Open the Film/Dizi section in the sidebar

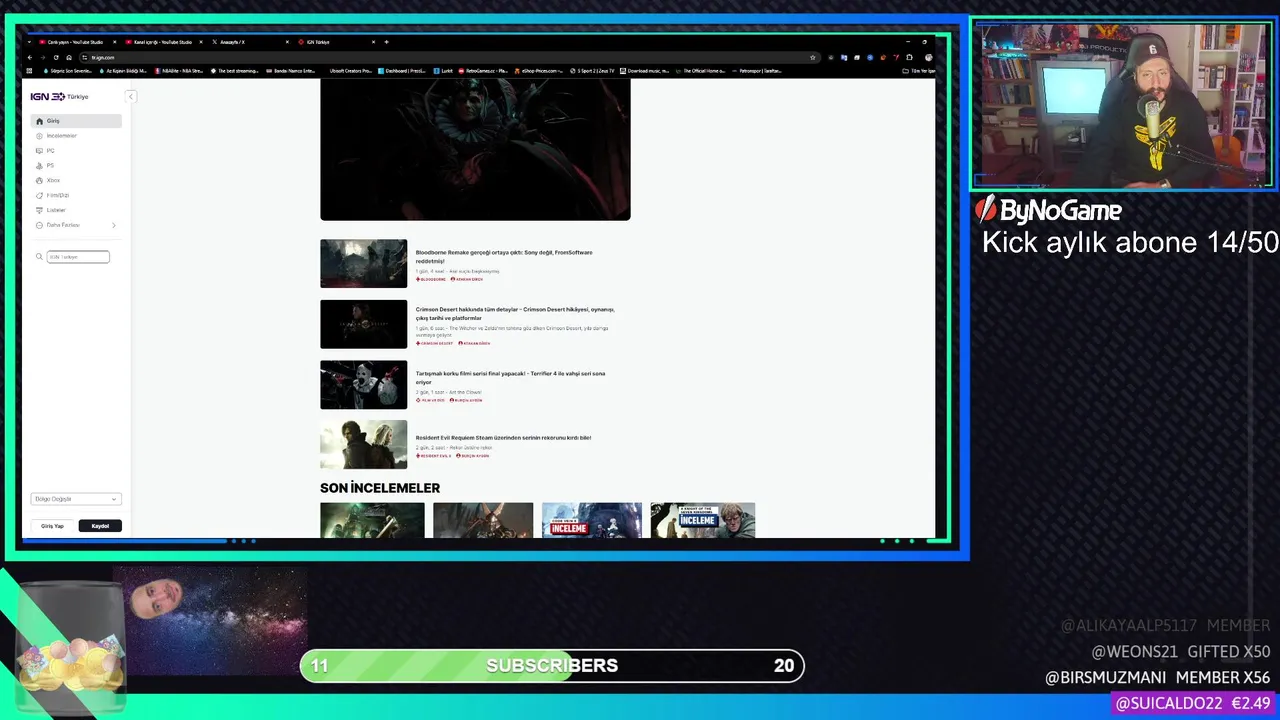pos(76,196)
